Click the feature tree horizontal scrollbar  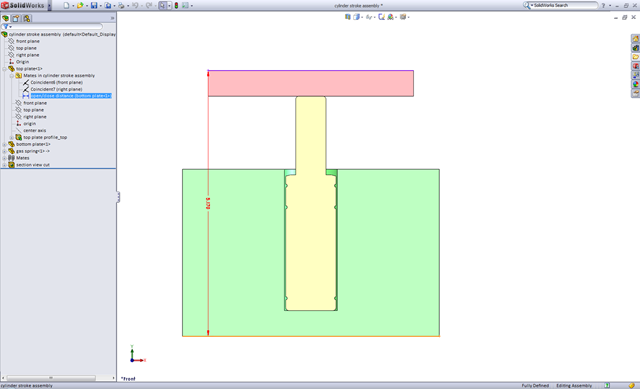pyautogui.click(x=51, y=378)
